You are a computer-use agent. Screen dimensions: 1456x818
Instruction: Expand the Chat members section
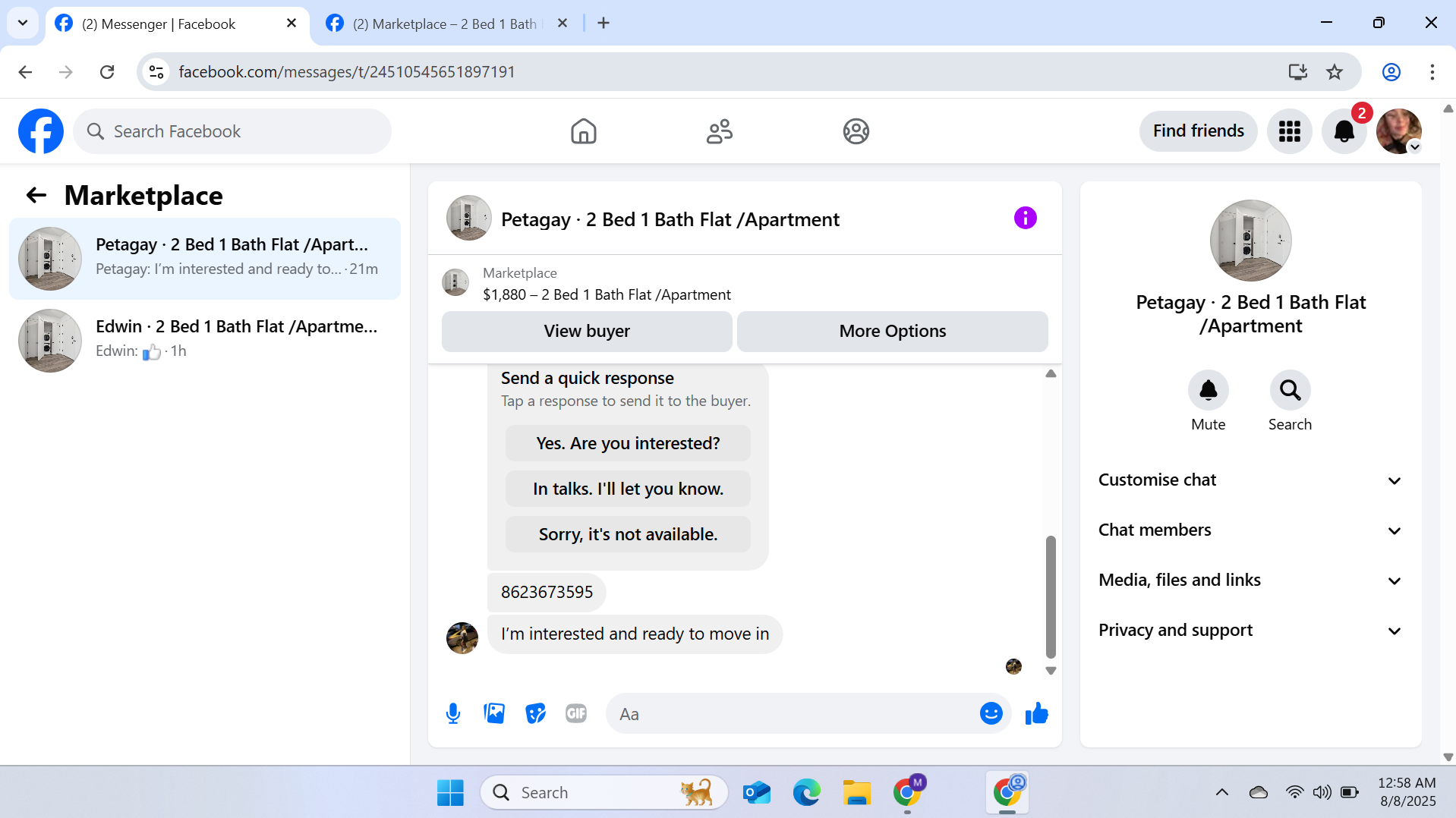(1250, 530)
